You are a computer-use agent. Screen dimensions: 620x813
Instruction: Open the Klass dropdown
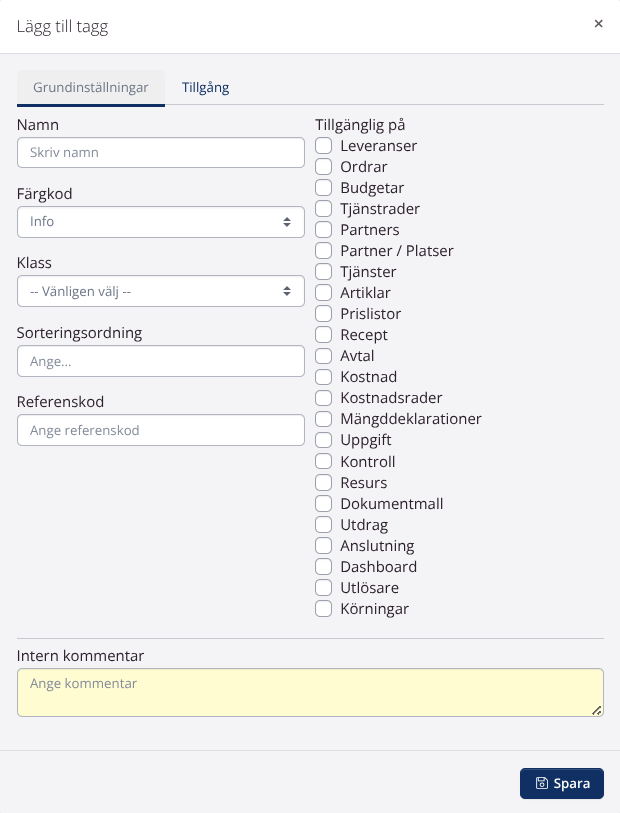160,291
